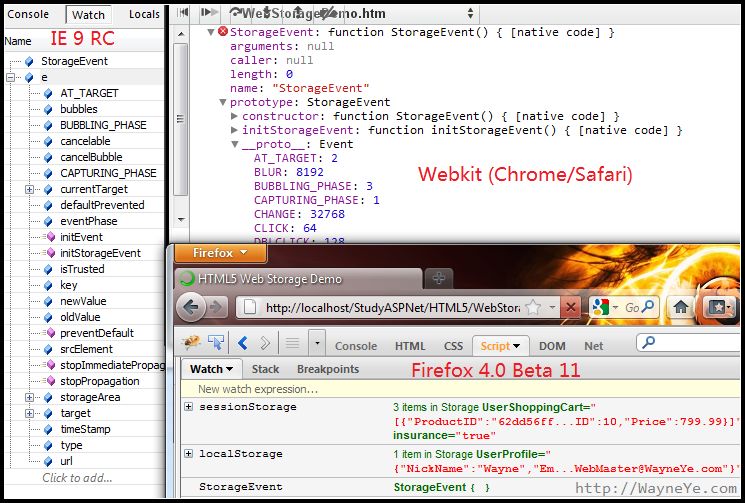Click the method icon beside initEvent

49,237
